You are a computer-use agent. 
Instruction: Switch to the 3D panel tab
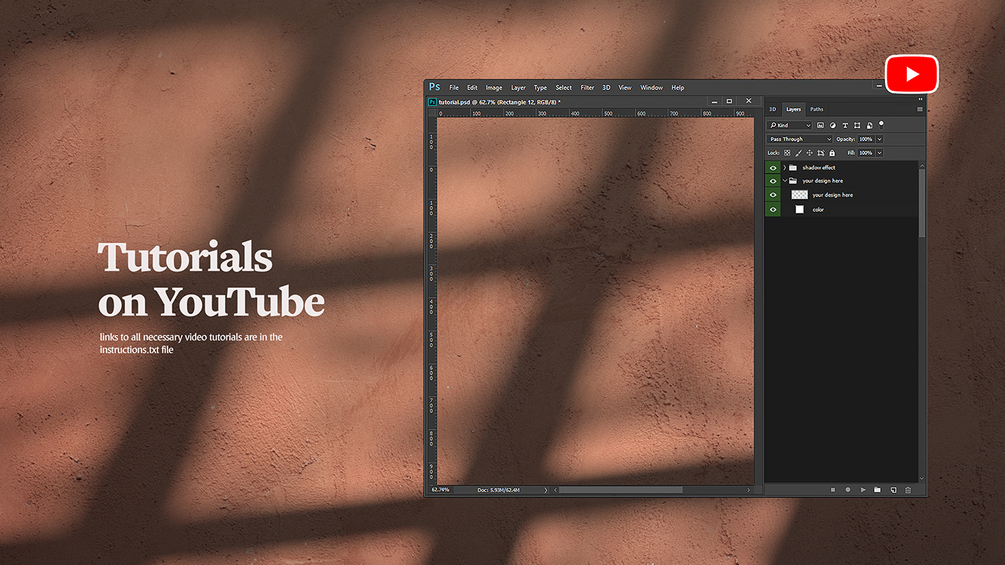tap(773, 110)
